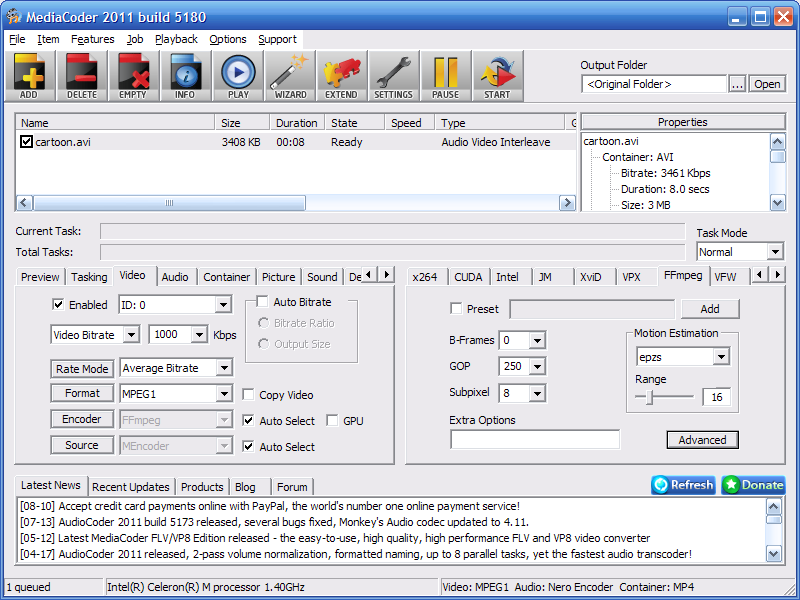Toggle Source Auto Select checkbox
Viewport: 800px width, 600px height.
pyautogui.click(x=248, y=446)
